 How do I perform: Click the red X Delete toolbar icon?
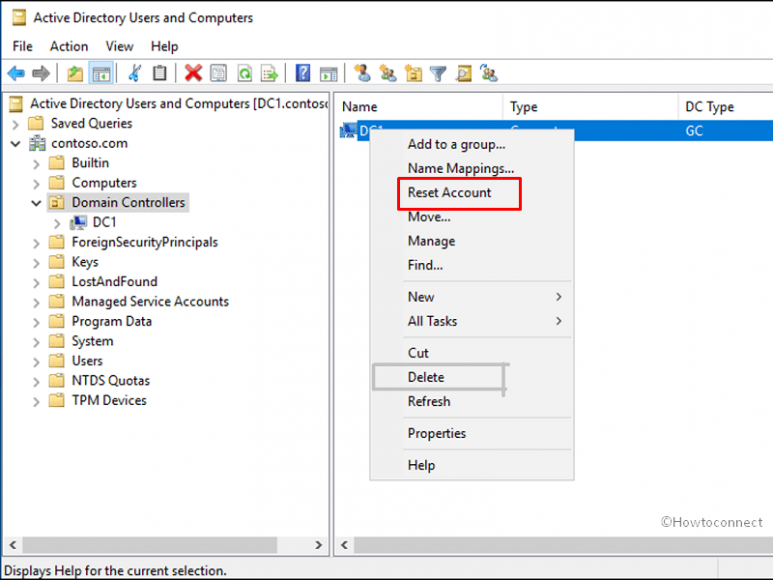click(193, 74)
